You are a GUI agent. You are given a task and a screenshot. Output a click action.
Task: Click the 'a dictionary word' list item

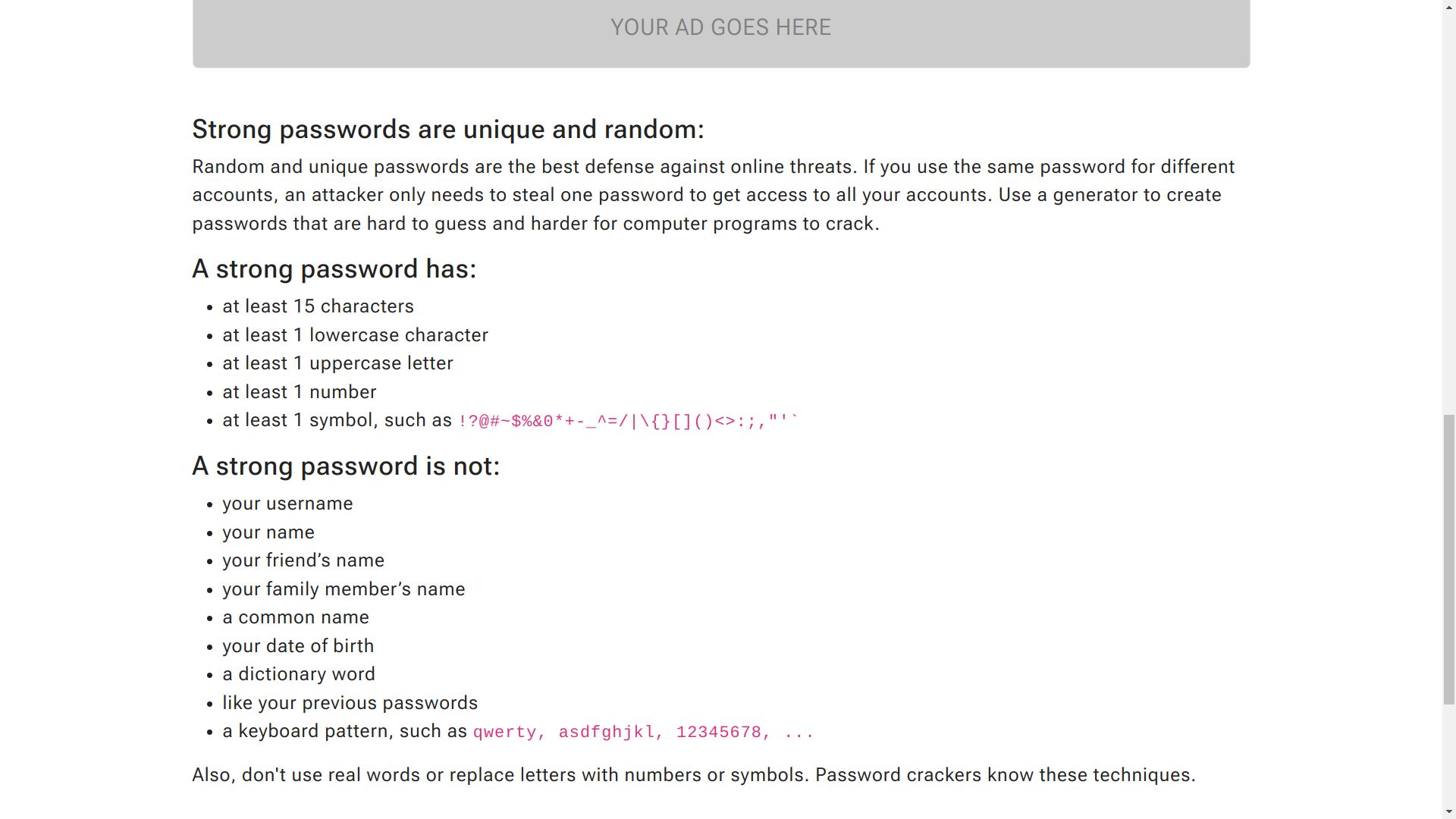click(299, 674)
